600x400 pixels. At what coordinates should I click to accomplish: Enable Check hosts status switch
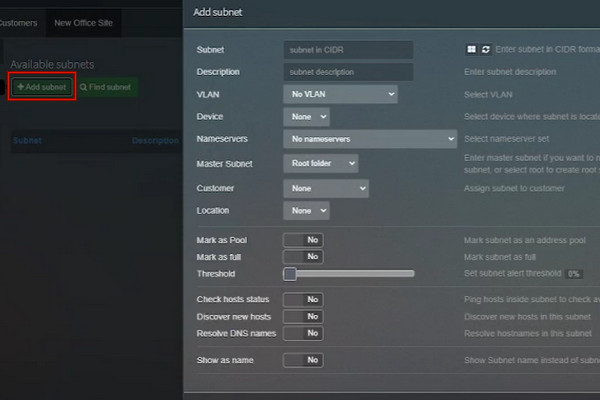tap(303, 299)
